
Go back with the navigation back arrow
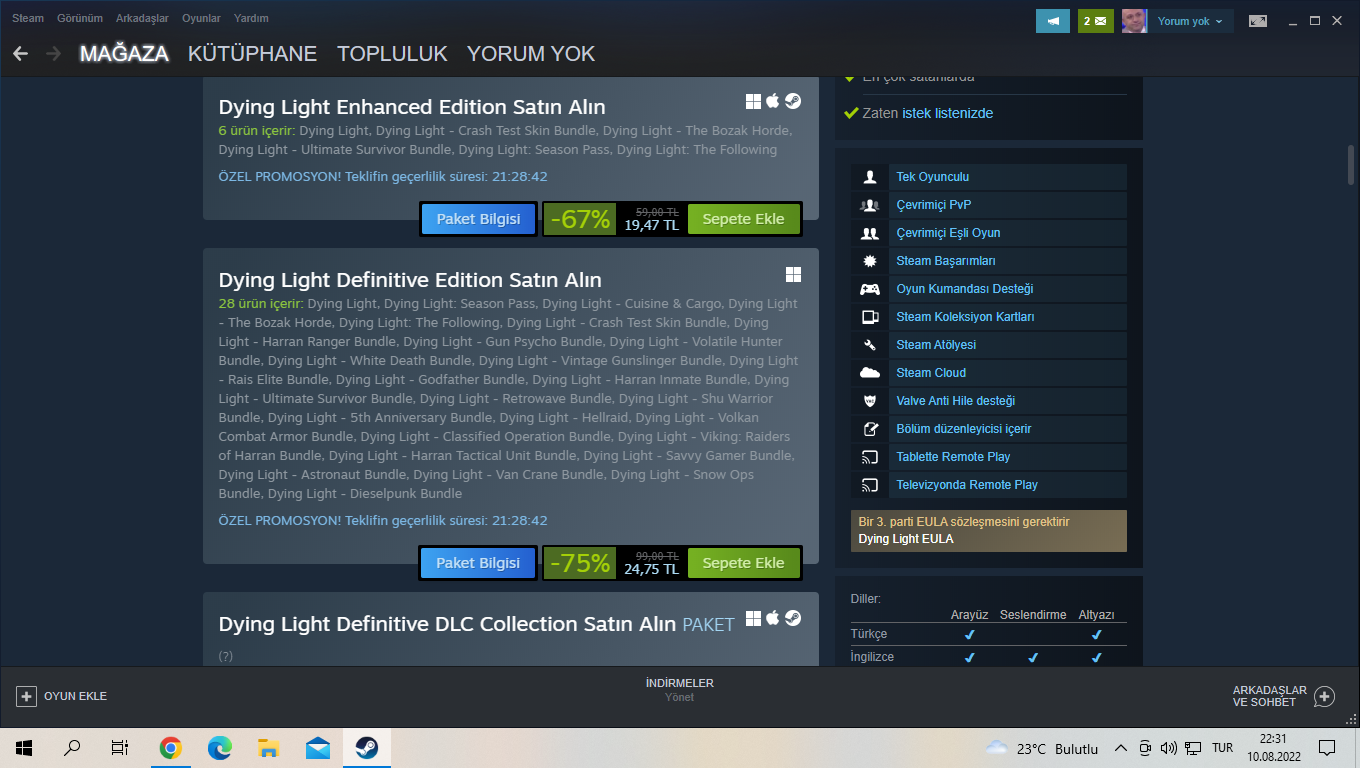click(20, 54)
